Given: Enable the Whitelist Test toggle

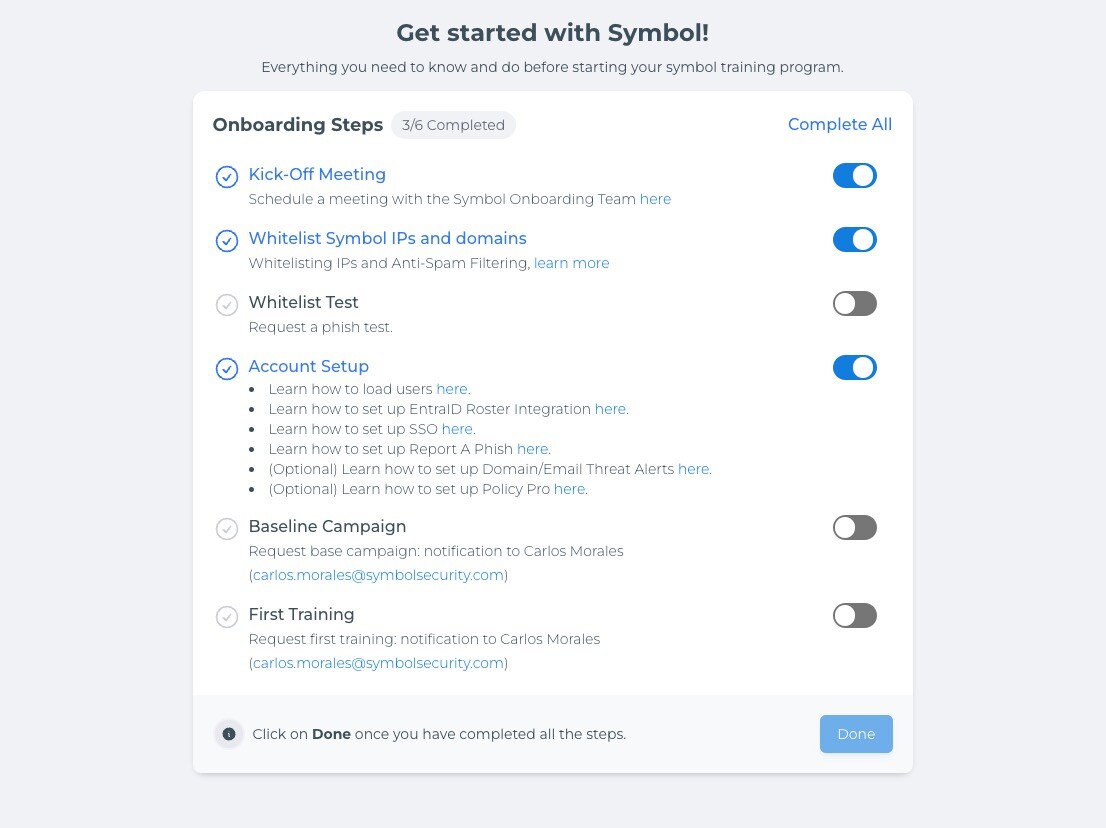Looking at the screenshot, I should click(x=854, y=304).
